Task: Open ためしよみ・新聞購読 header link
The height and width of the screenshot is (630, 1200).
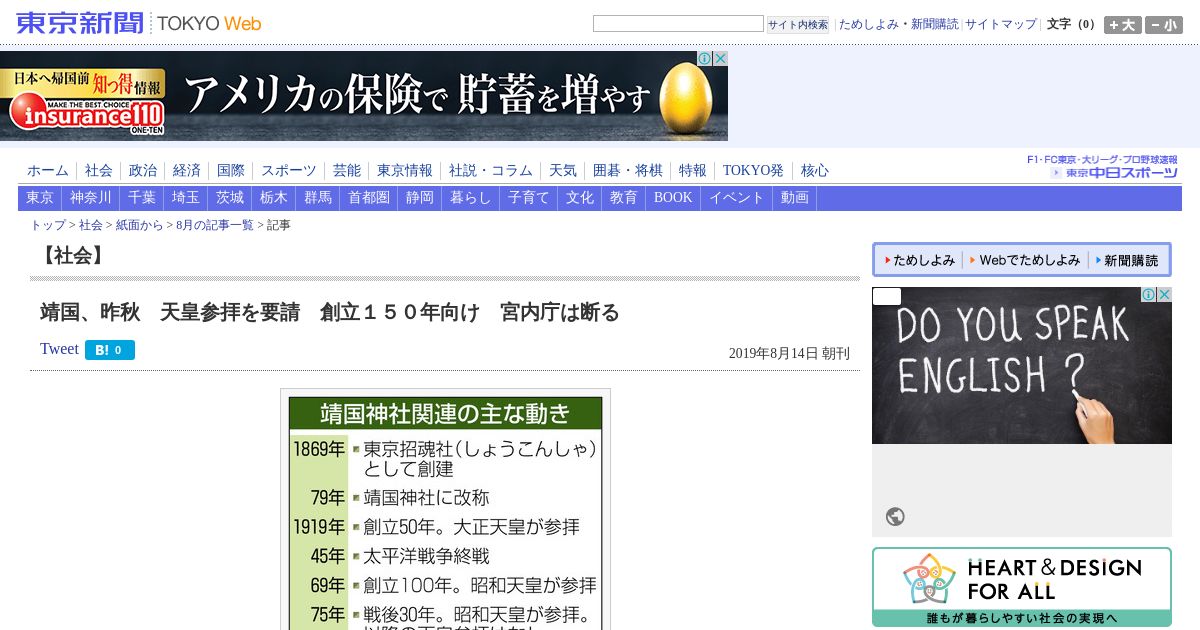Action: 898,24
